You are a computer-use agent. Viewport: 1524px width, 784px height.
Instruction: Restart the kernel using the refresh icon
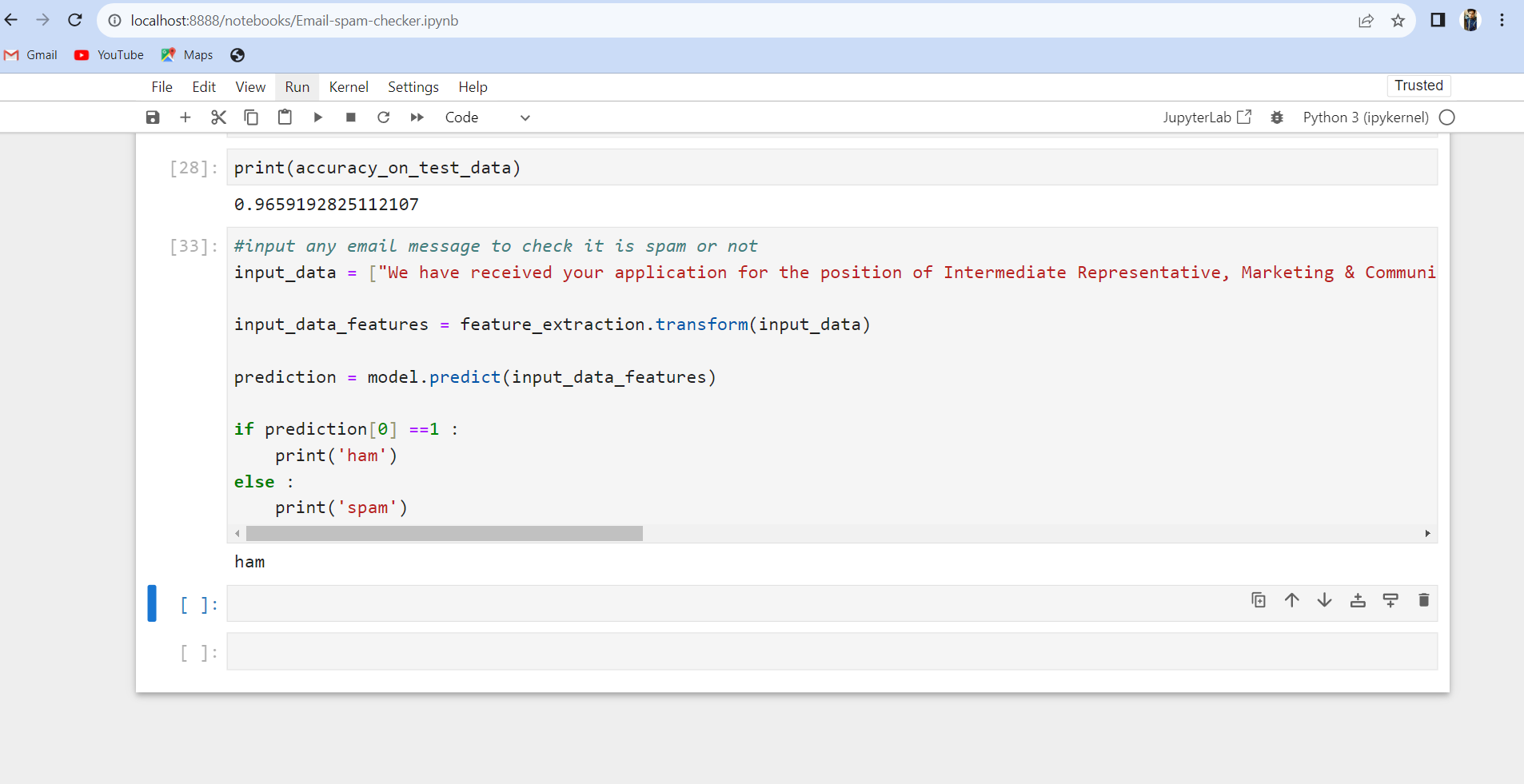tap(384, 117)
